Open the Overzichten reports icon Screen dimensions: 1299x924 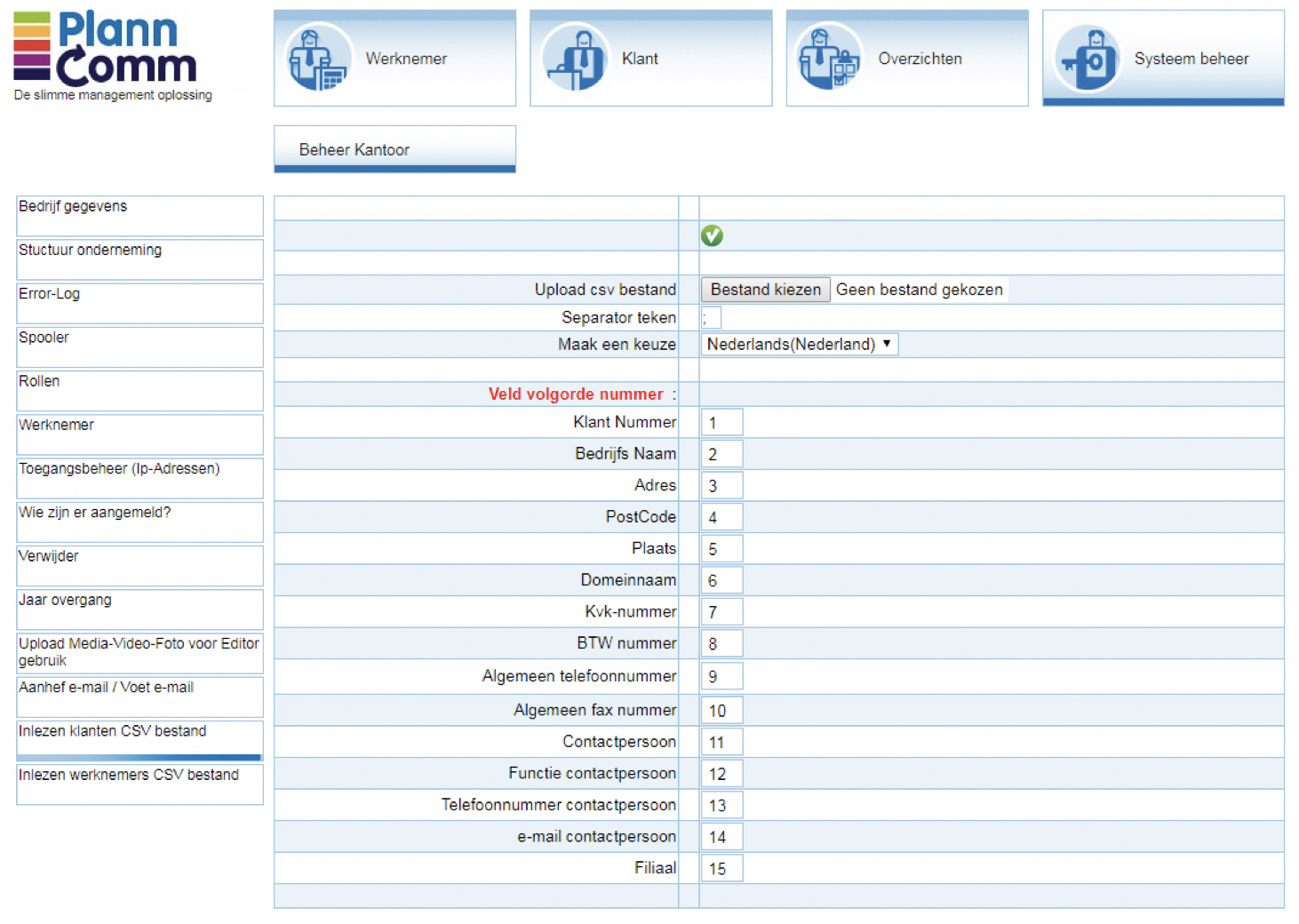tap(828, 59)
